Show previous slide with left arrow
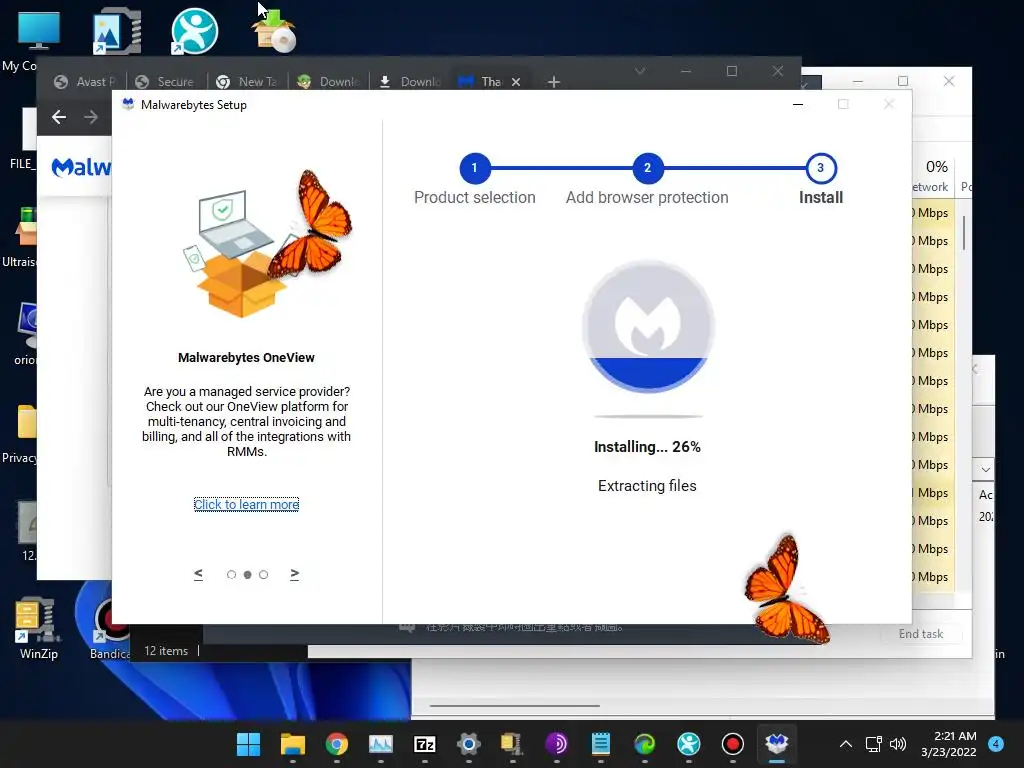Viewport: 1024px width, 768px height. (x=199, y=574)
